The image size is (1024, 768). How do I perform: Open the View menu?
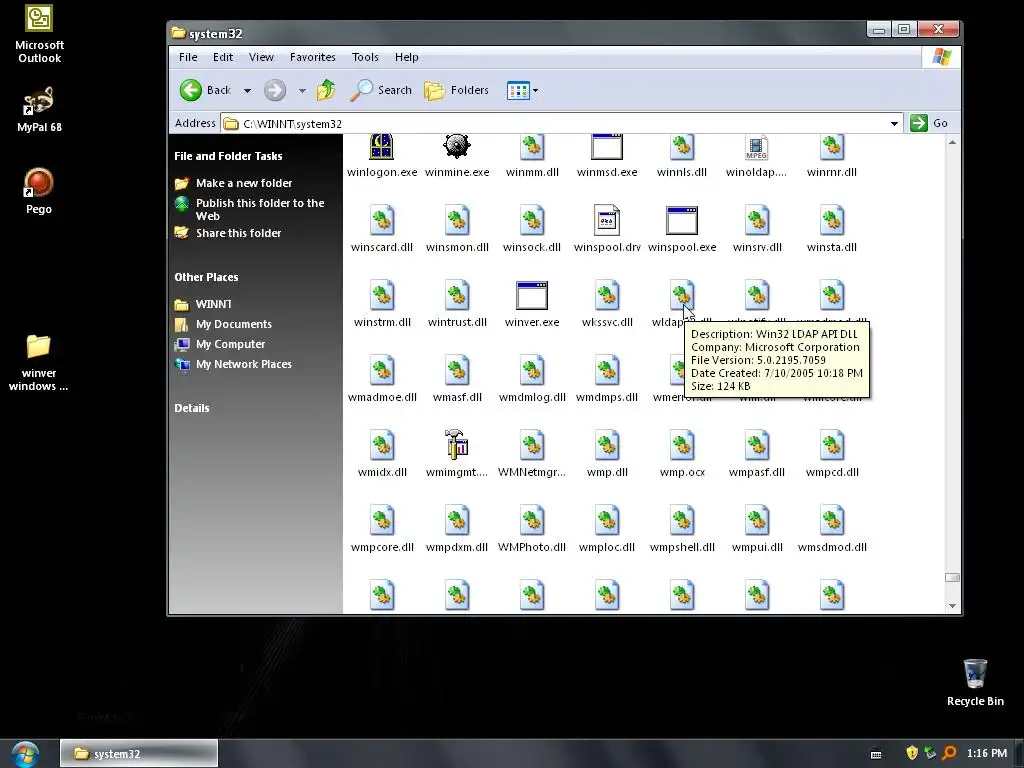click(261, 57)
